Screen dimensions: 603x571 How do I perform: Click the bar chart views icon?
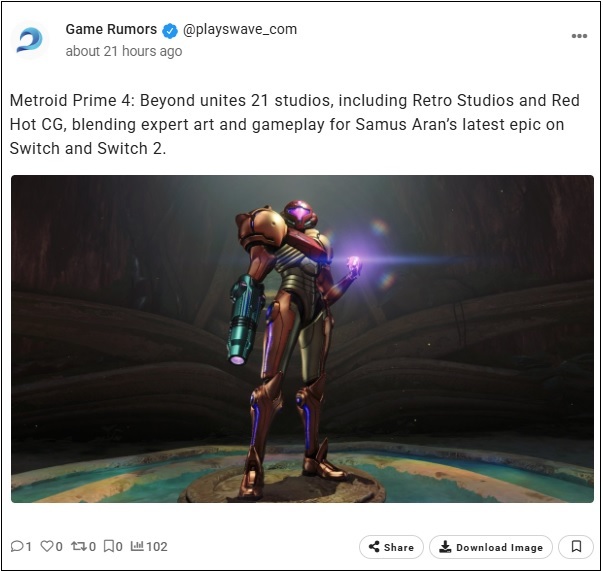point(137,546)
